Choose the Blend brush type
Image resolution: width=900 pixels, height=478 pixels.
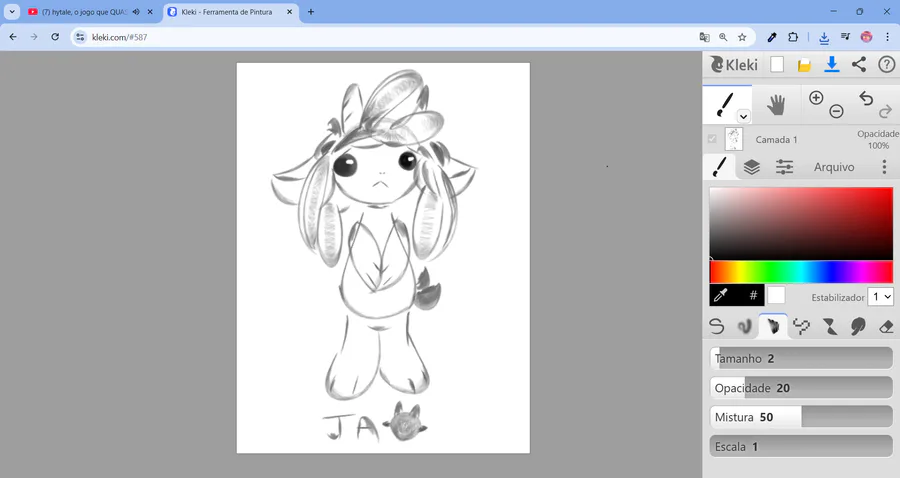coord(744,327)
